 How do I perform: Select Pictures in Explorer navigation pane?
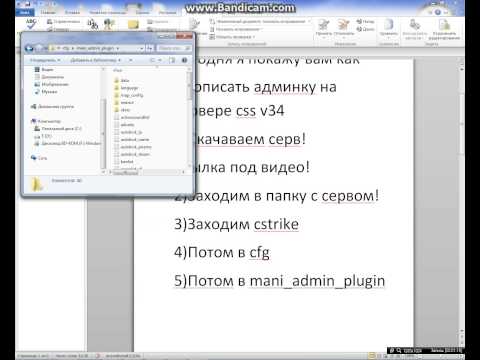coord(51,84)
